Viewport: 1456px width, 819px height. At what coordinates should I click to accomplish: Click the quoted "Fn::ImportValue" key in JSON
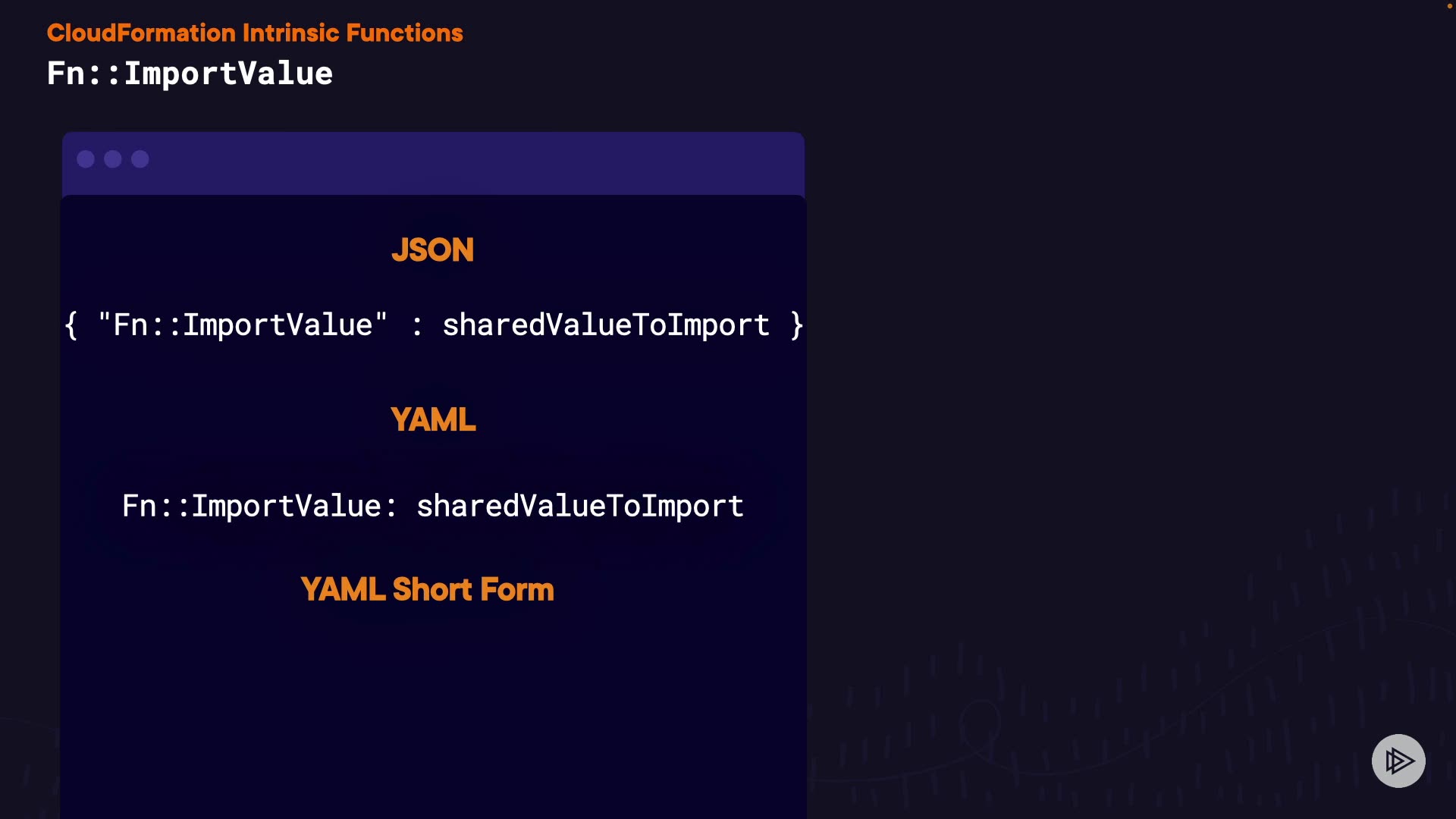click(243, 325)
